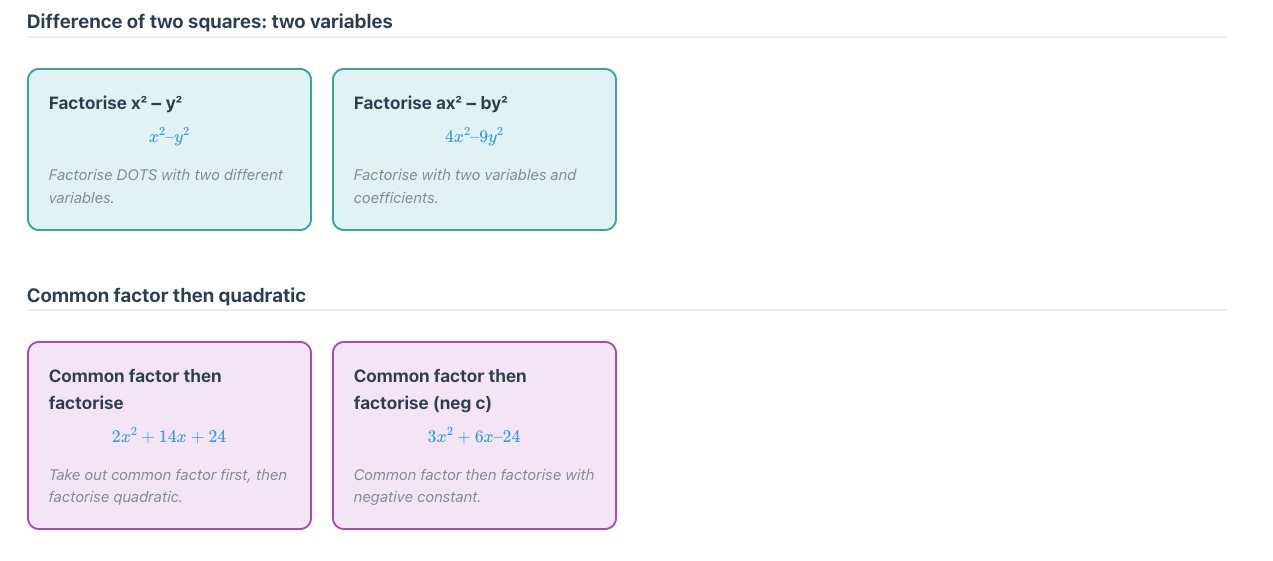The height and width of the screenshot is (561, 1273).
Task: Click the 2x² + 14x + 24 expression
Action: coord(169,437)
